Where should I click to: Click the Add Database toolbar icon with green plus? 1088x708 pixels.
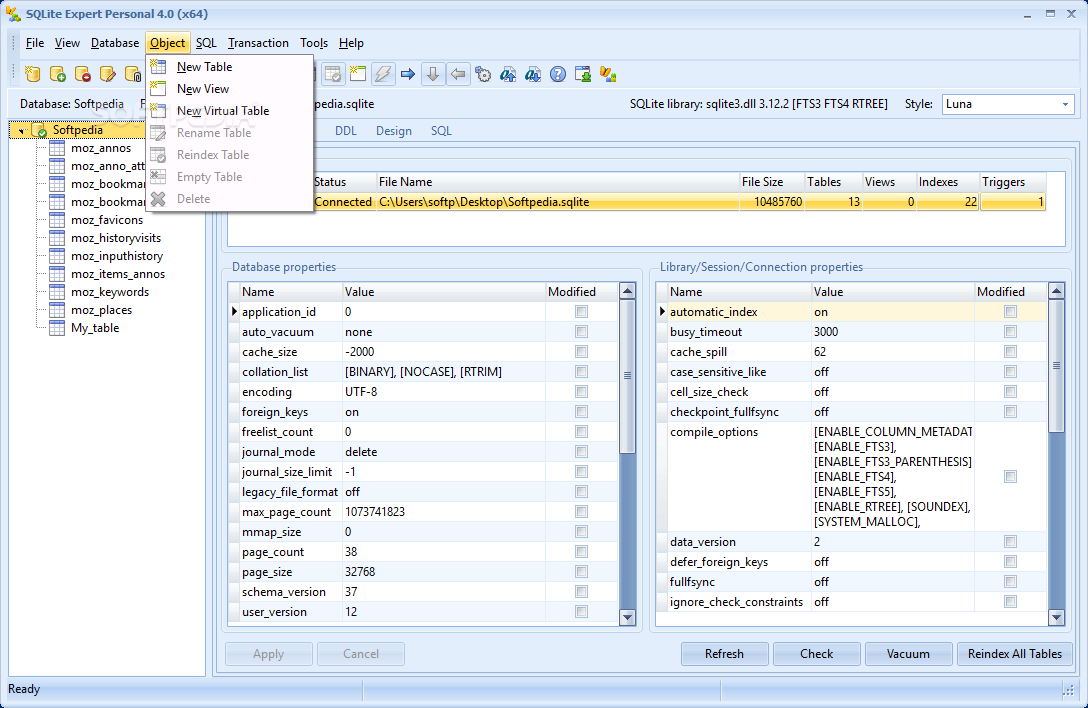[58, 74]
